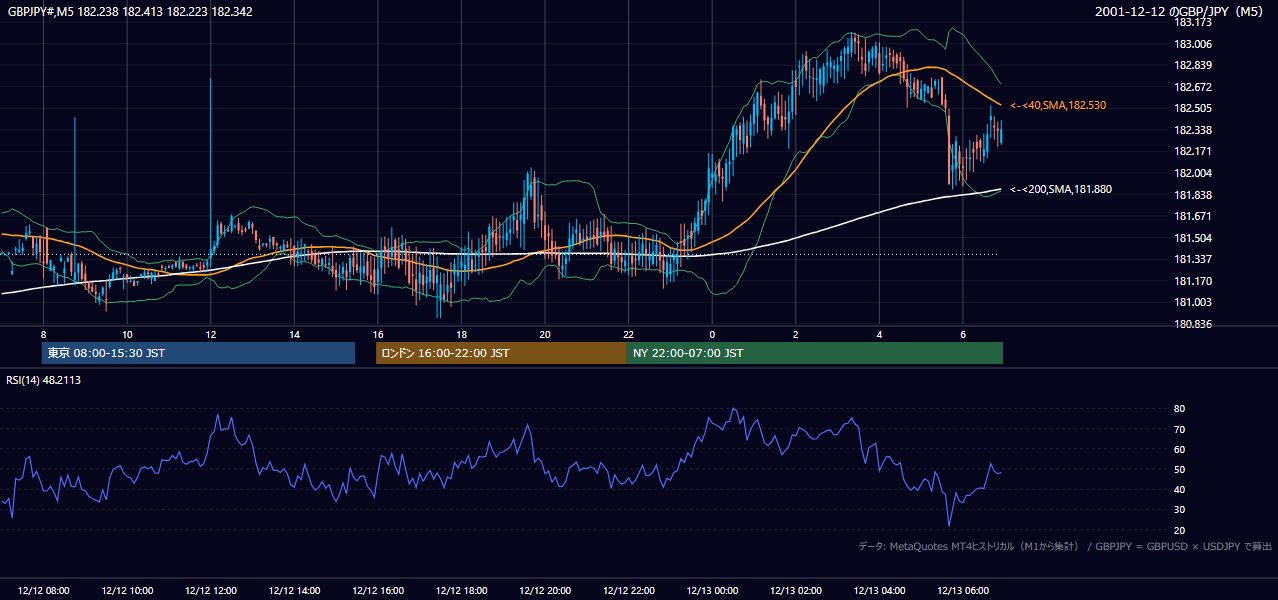Click the London 16:00-22:00 JST session bar

pyautogui.click(x=501, y=353)
